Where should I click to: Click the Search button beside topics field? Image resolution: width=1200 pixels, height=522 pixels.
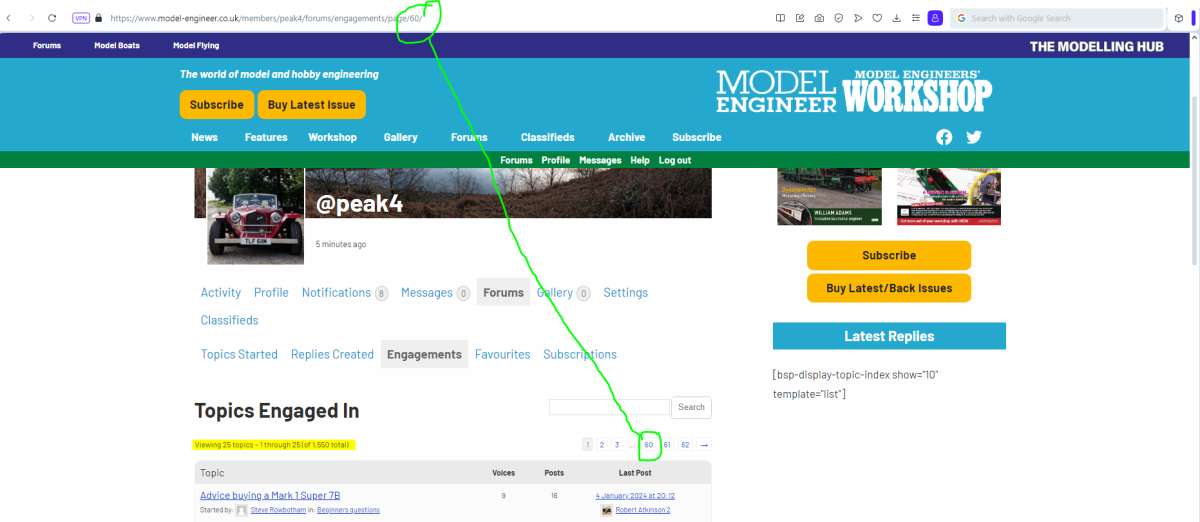point(691,407)
